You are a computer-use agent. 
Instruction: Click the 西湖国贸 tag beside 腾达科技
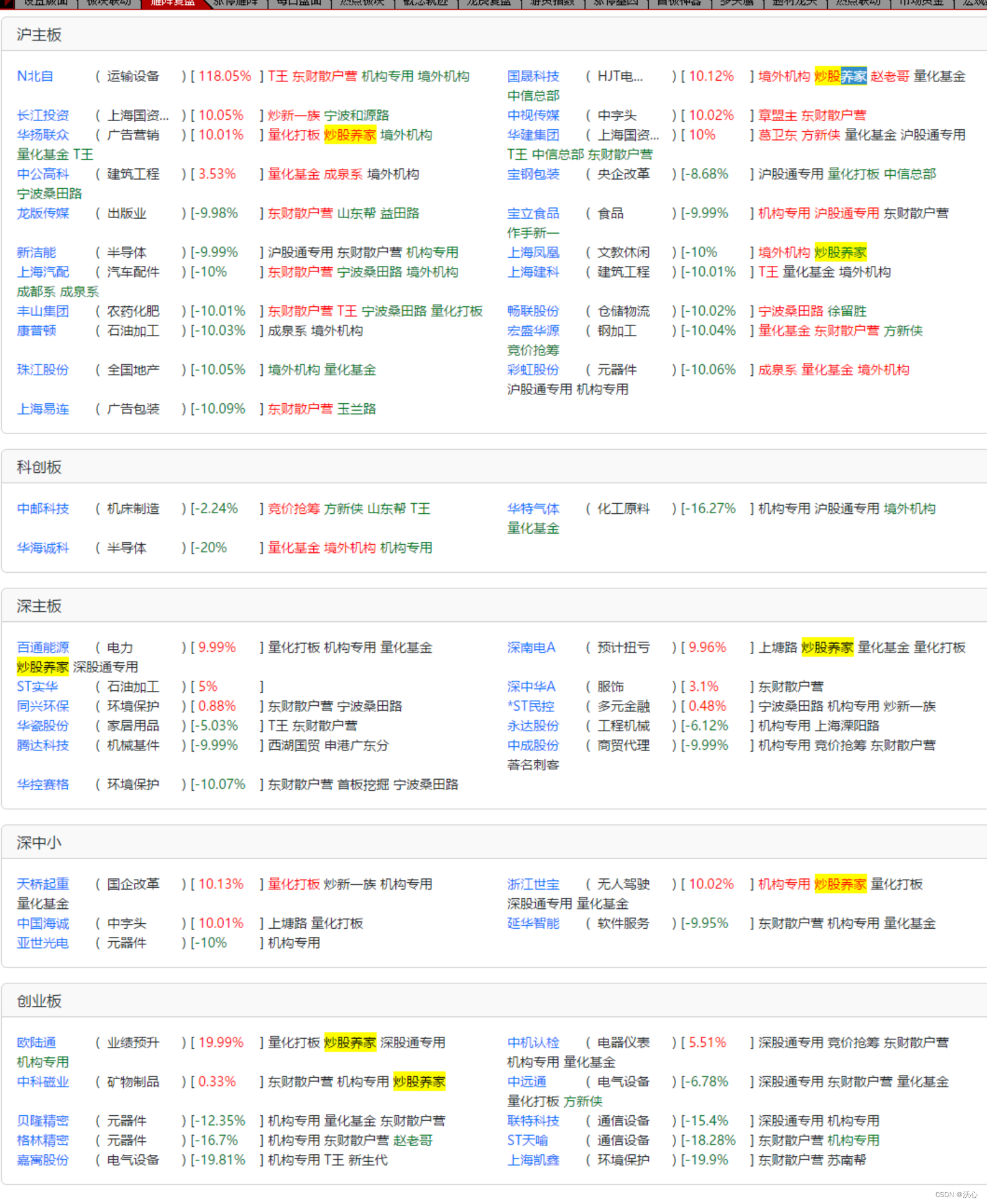(x=294, y=745)
